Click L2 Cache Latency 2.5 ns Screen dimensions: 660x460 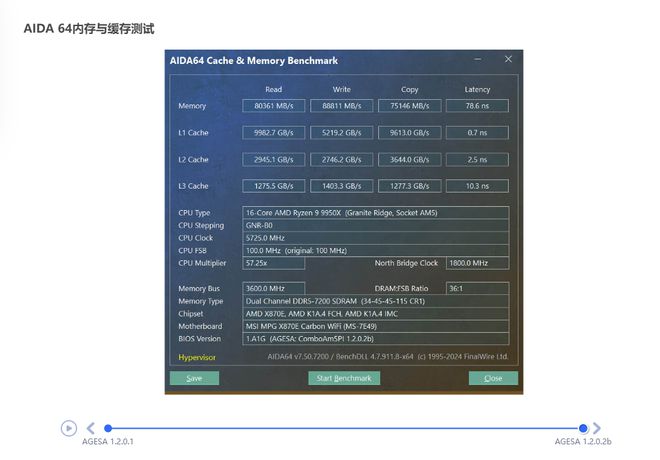point(477,160)
